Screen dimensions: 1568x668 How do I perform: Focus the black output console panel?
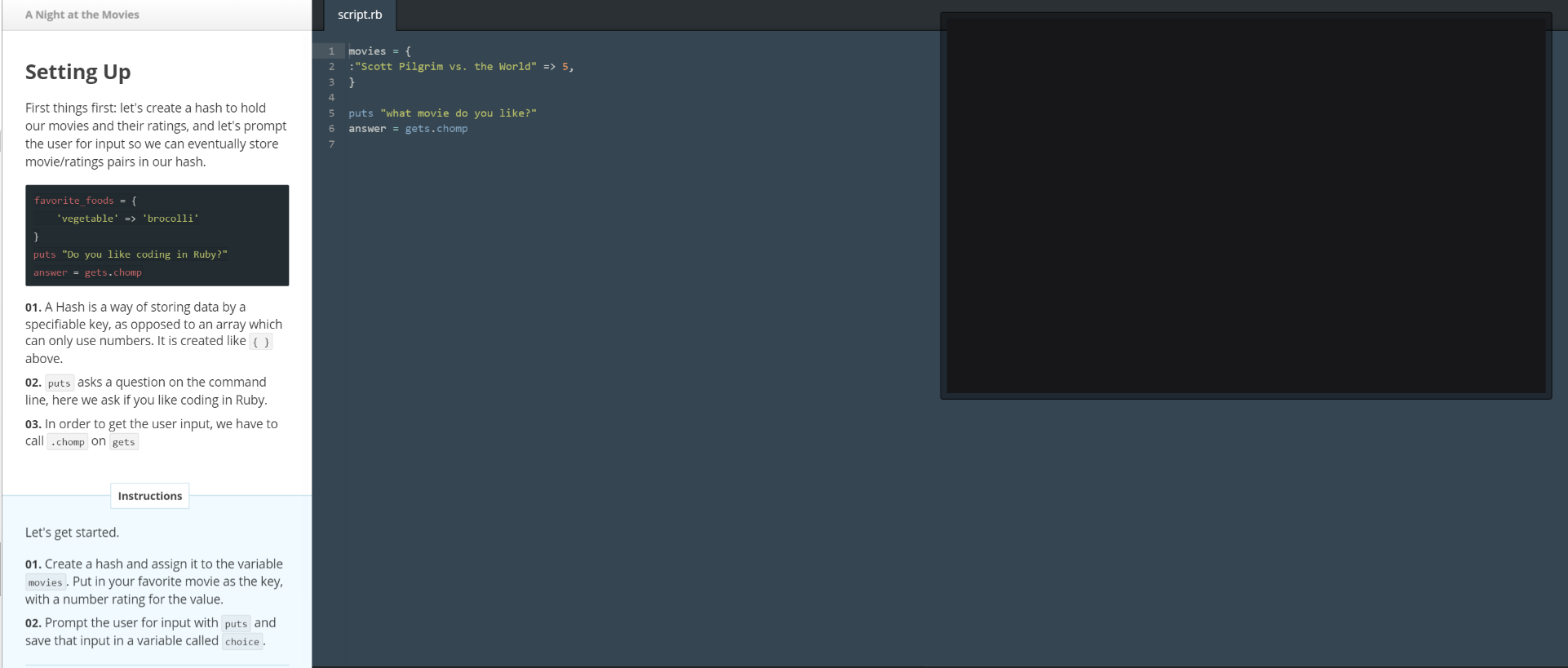tap(1246, 206)
